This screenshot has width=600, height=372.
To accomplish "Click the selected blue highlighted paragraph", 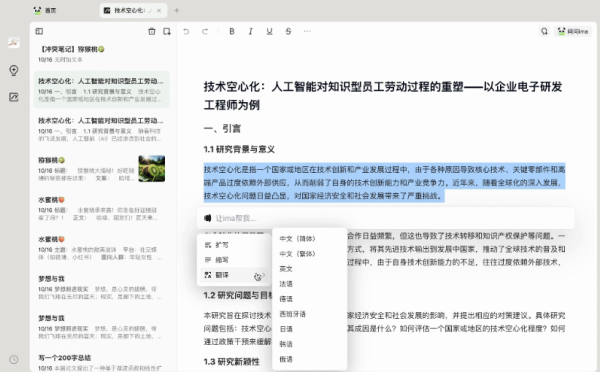I will [x=384, y=183].
